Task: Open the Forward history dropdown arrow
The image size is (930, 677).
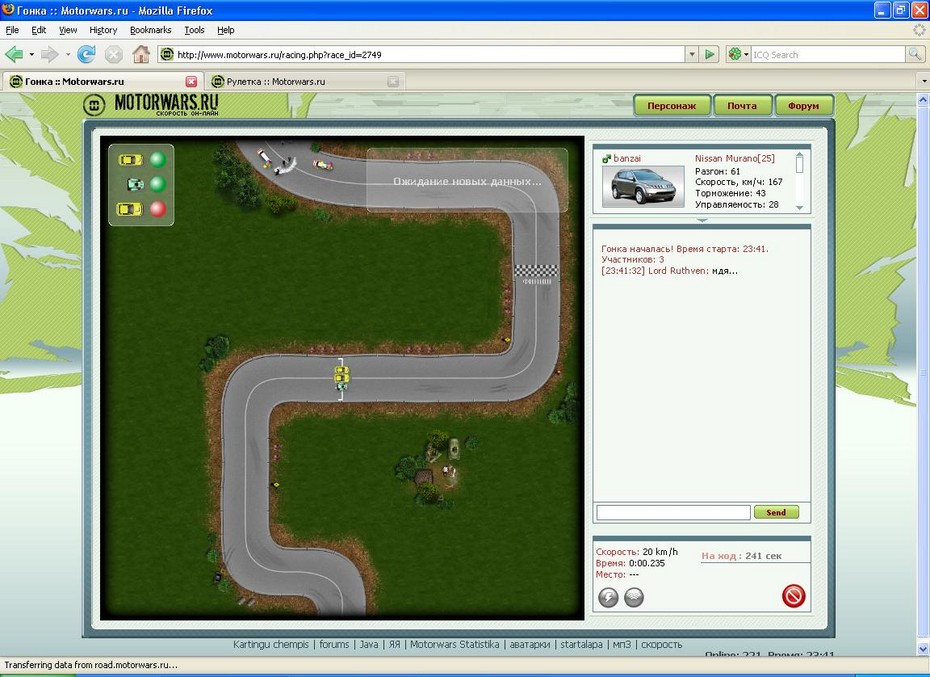Action: pos(68,55)
